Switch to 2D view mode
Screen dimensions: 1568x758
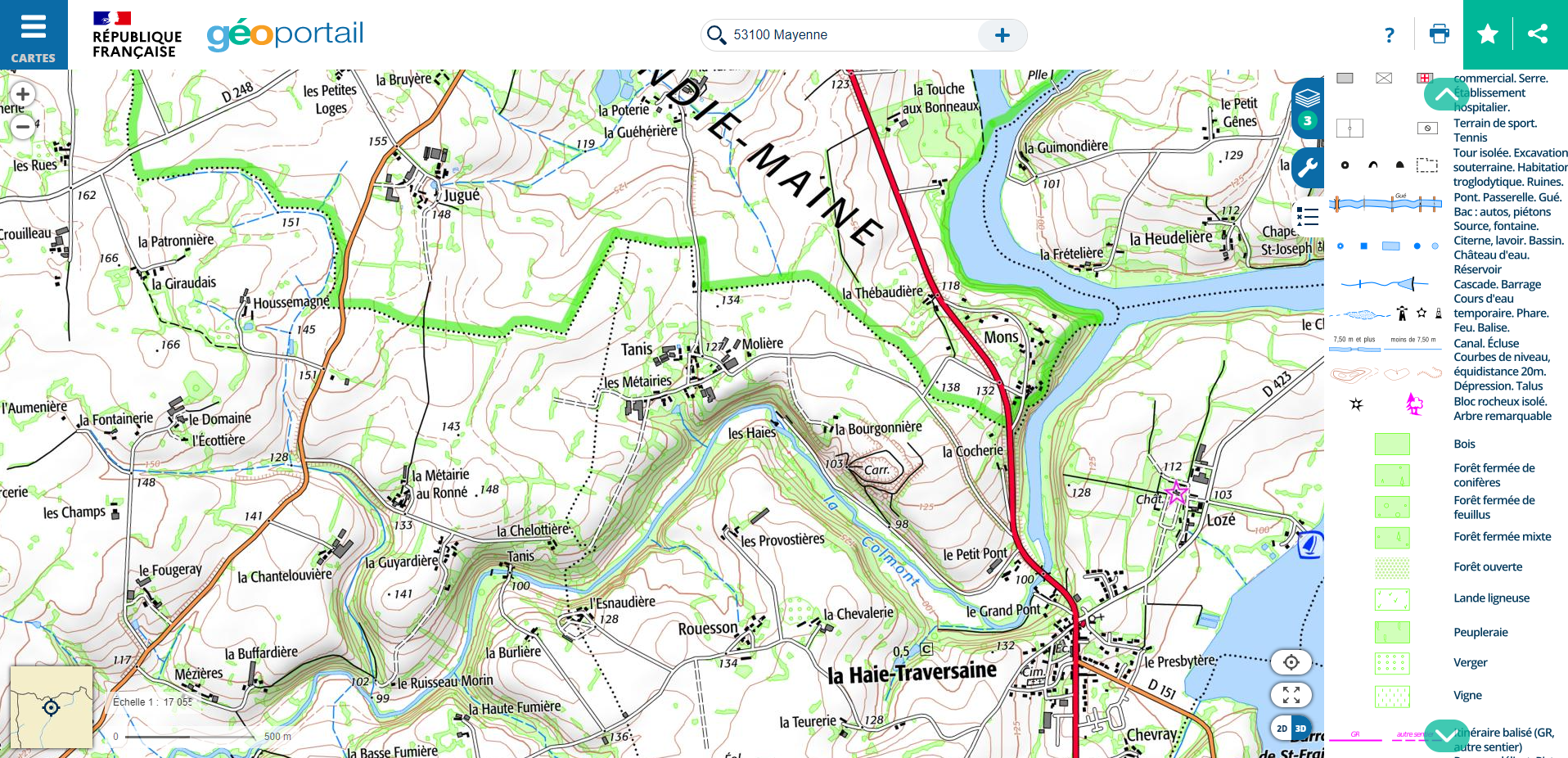(1282, 729)
